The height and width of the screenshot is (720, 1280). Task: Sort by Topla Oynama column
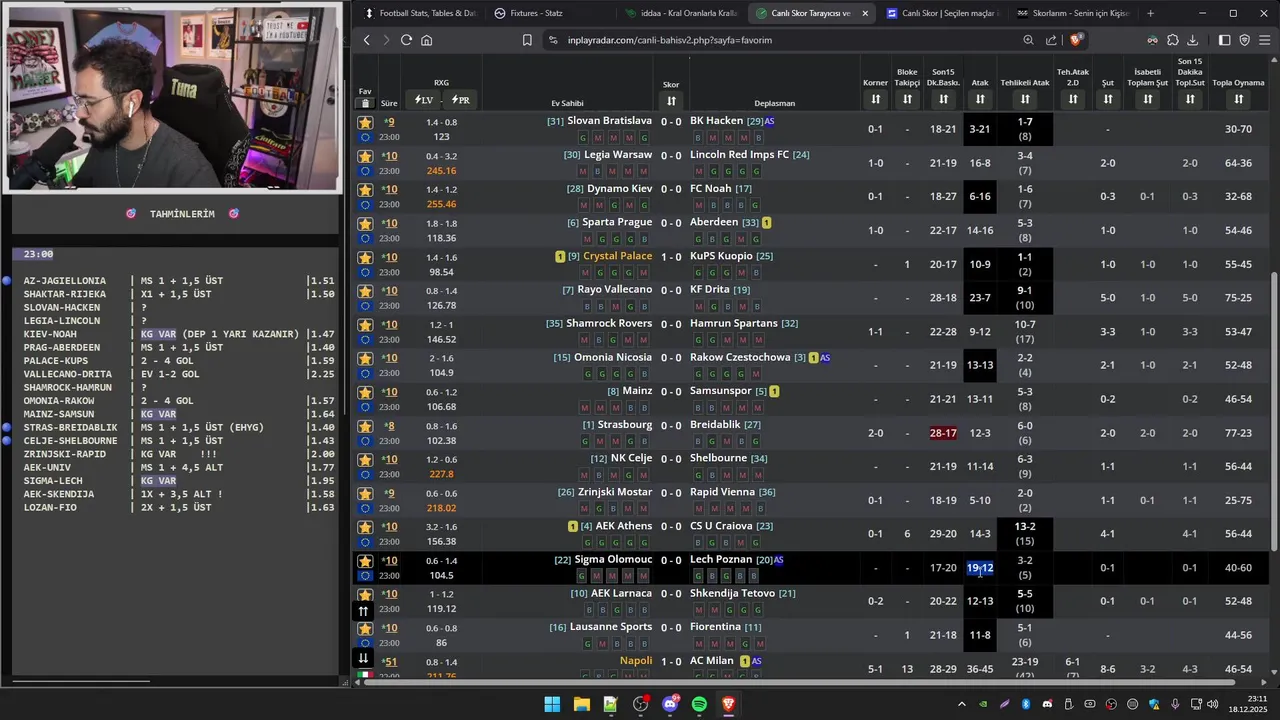coord(1238,99)
